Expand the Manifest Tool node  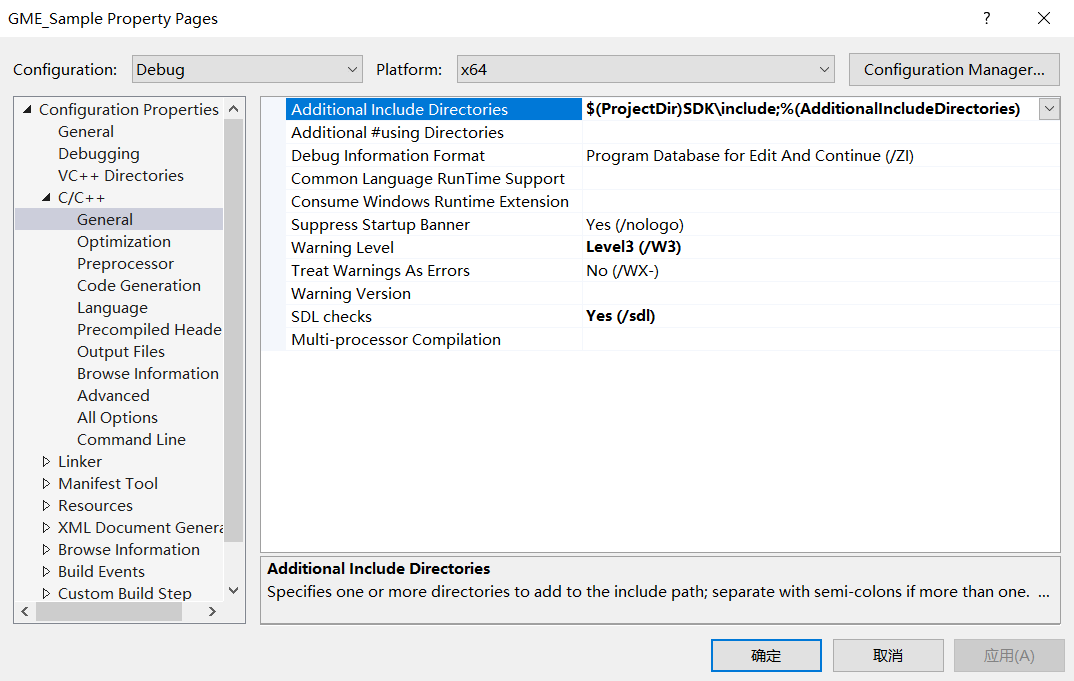[46, 484]
